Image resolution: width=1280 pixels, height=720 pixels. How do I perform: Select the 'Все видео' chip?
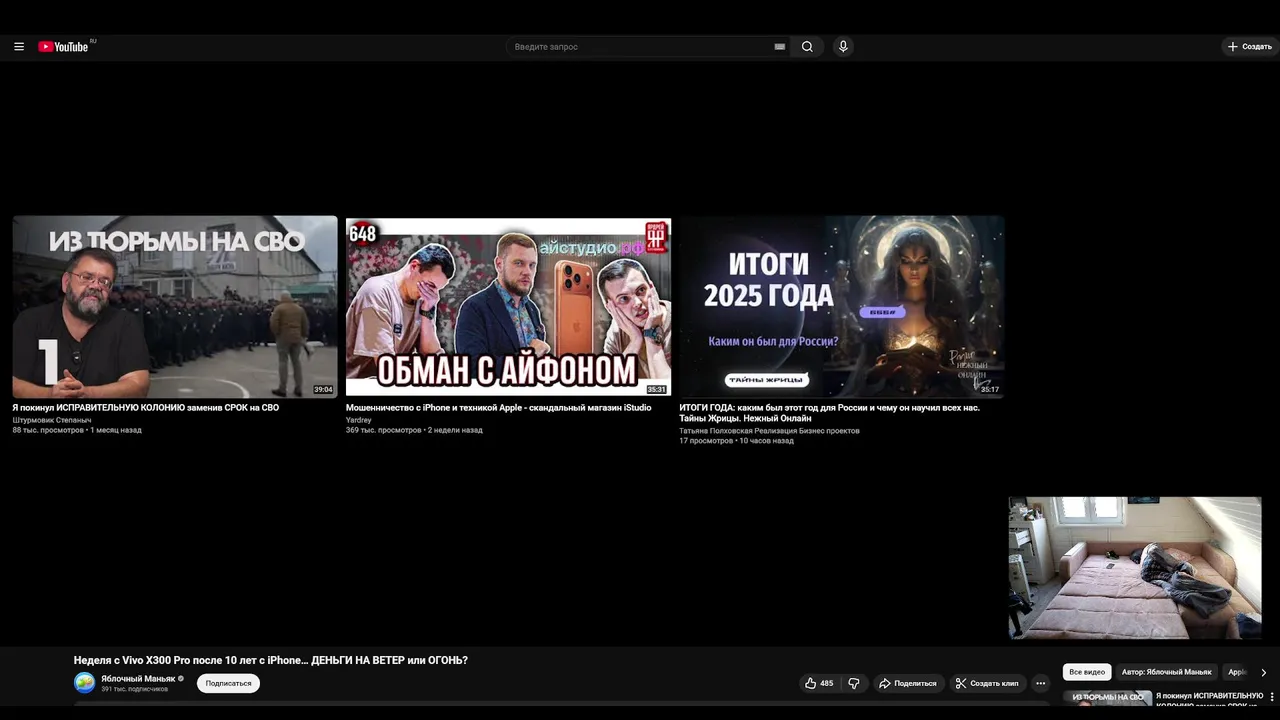(x=1087, y=672)
